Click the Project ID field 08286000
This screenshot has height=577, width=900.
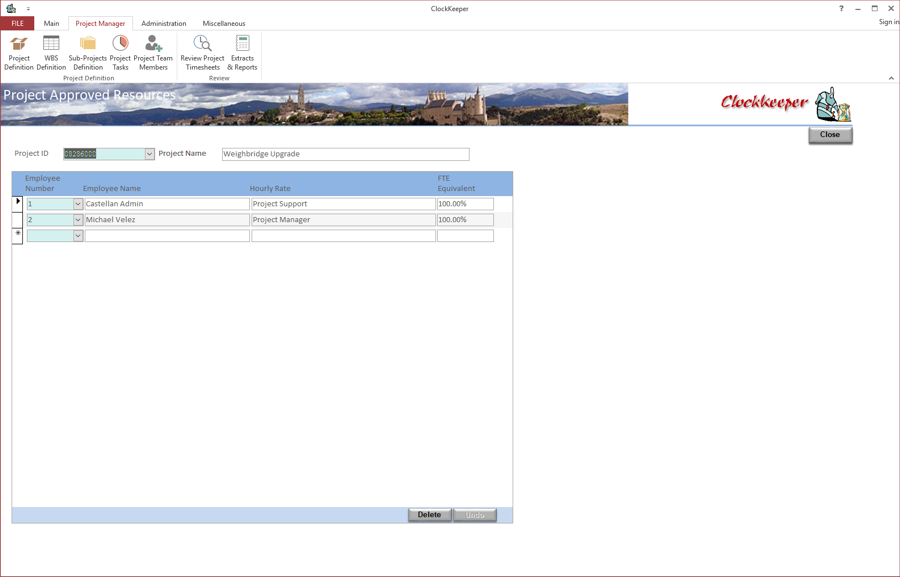104,154
